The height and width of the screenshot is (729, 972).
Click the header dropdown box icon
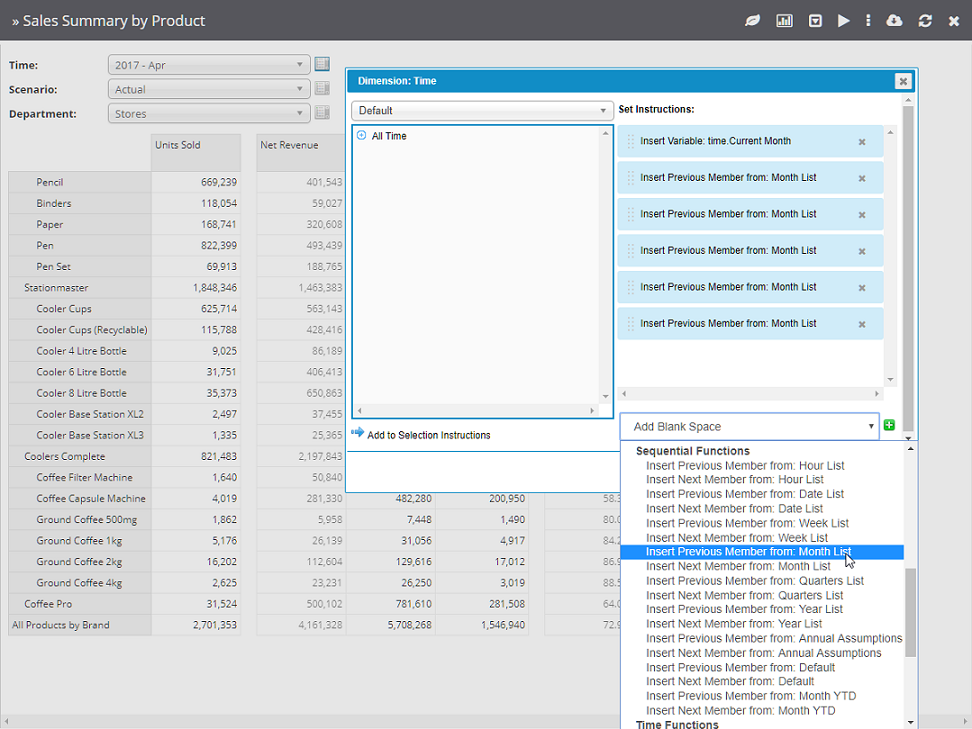(x=816, y=21)
